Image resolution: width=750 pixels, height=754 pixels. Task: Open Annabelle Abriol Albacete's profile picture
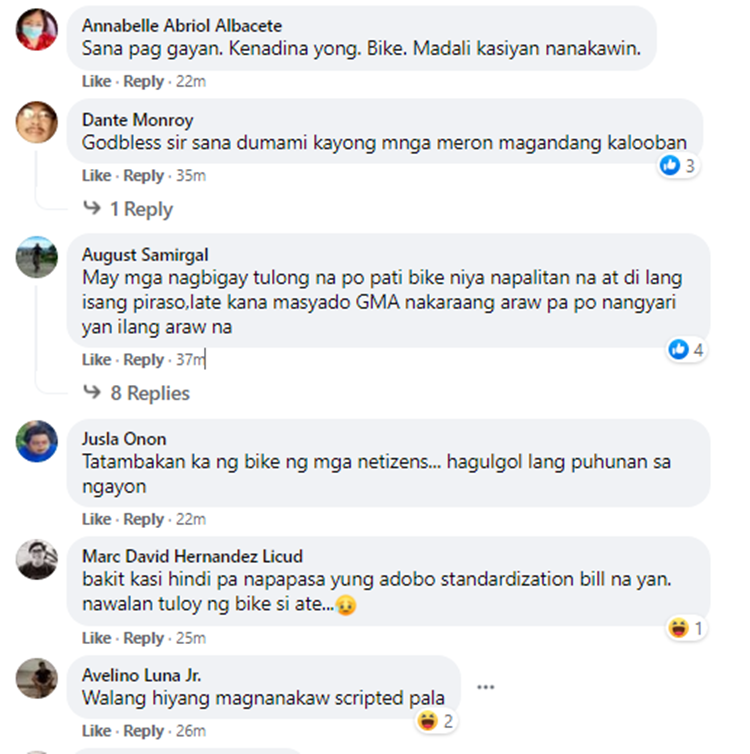click(x=37, y=29)
